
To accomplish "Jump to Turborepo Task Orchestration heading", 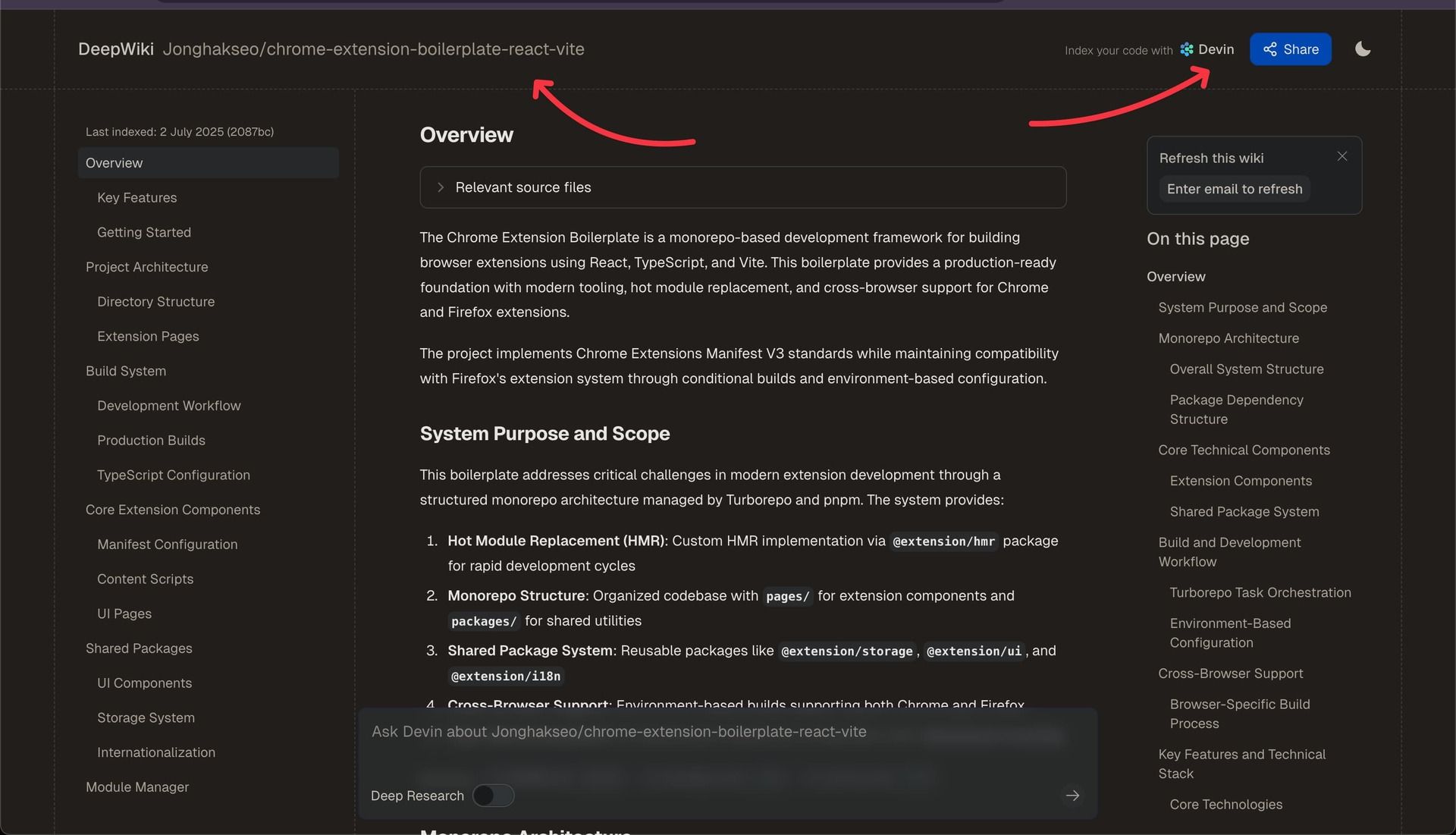I will coord(1260,592).
